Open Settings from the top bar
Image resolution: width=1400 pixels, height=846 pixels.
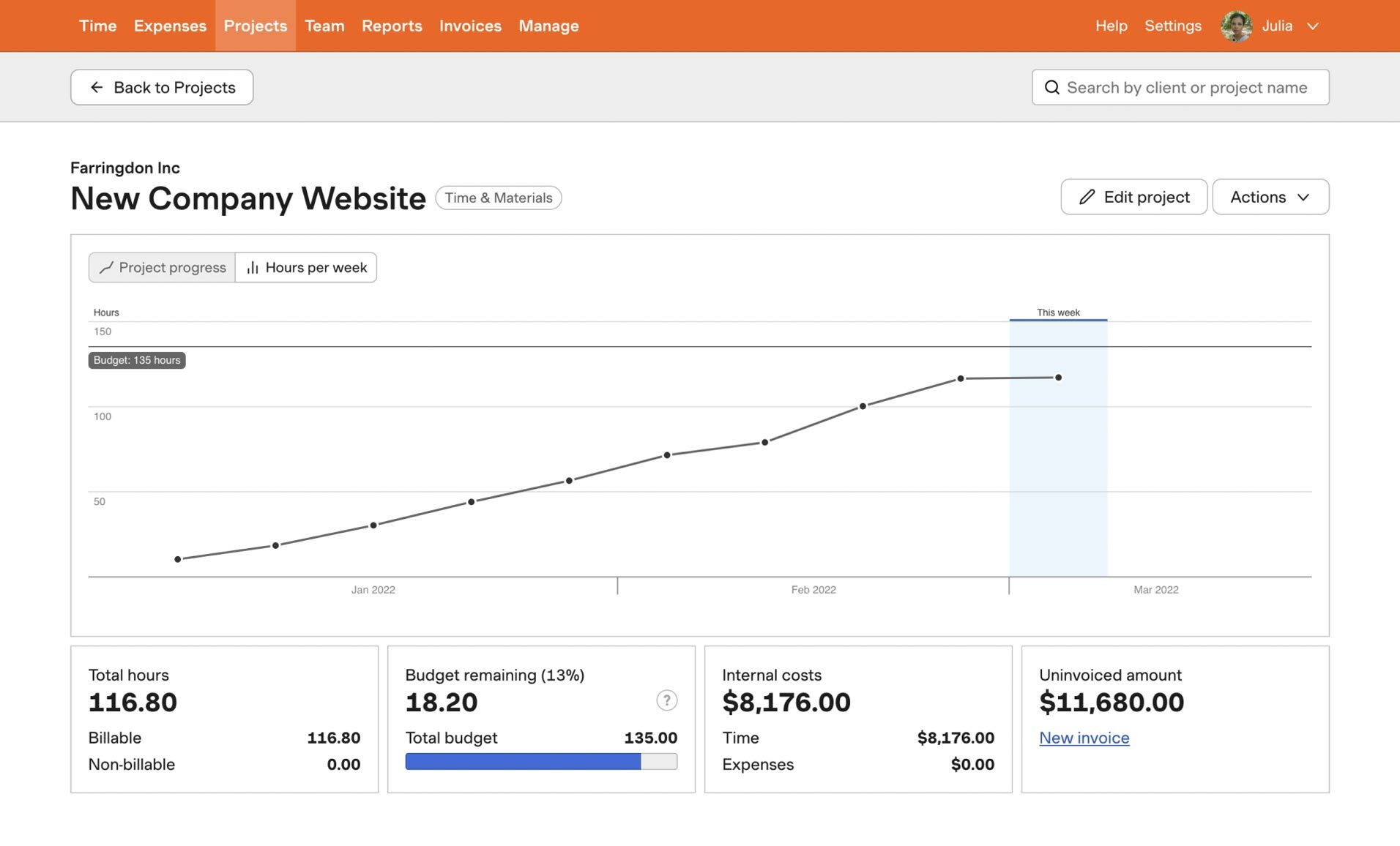(x=1172, y=26)
